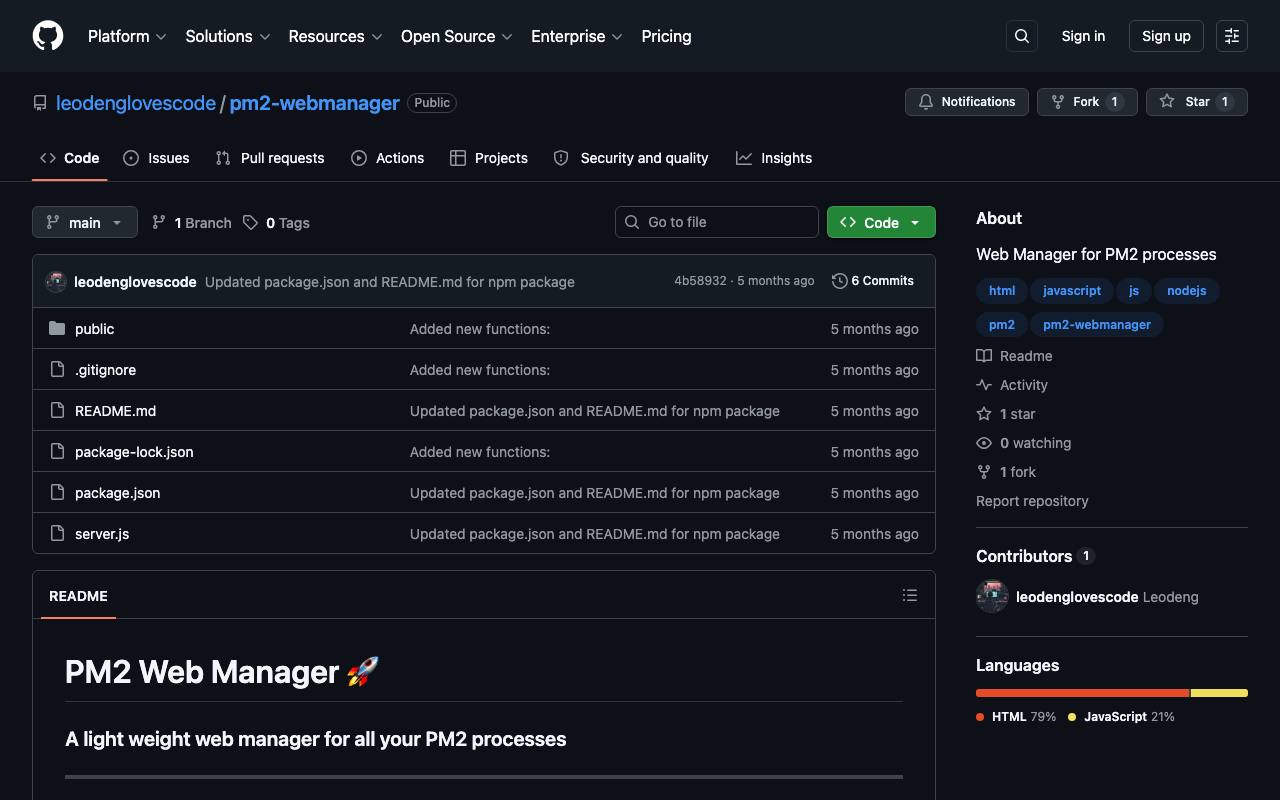Switch to the Issues tab

click(156, 158)
